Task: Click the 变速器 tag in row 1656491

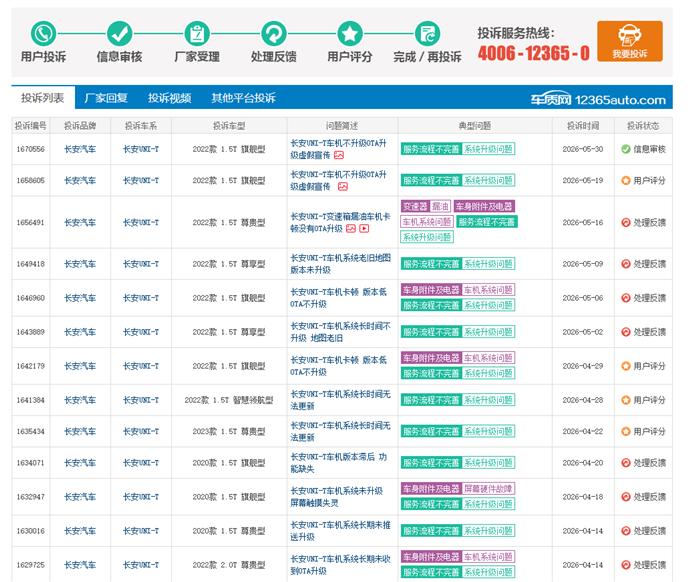Action: (415, 206)
